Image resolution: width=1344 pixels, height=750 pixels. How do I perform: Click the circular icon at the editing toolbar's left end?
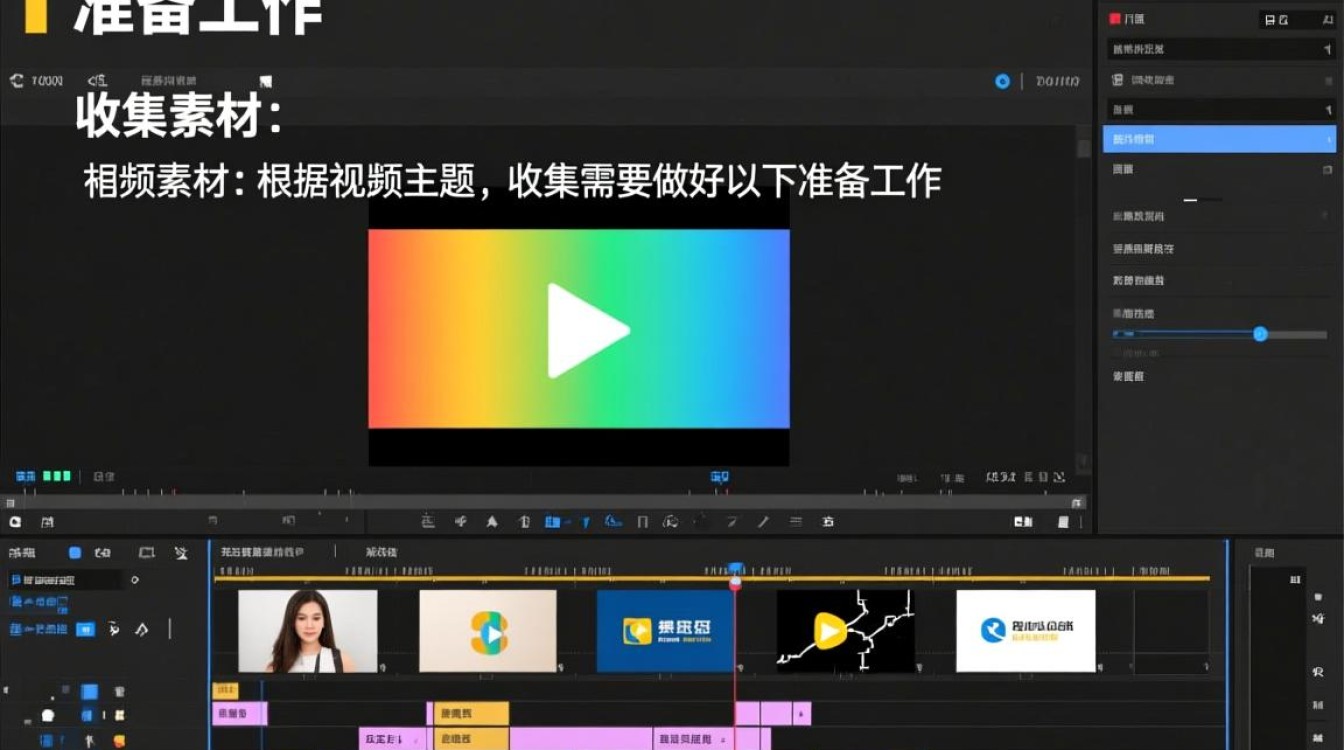pyautogui.click(x=15, y=521)
